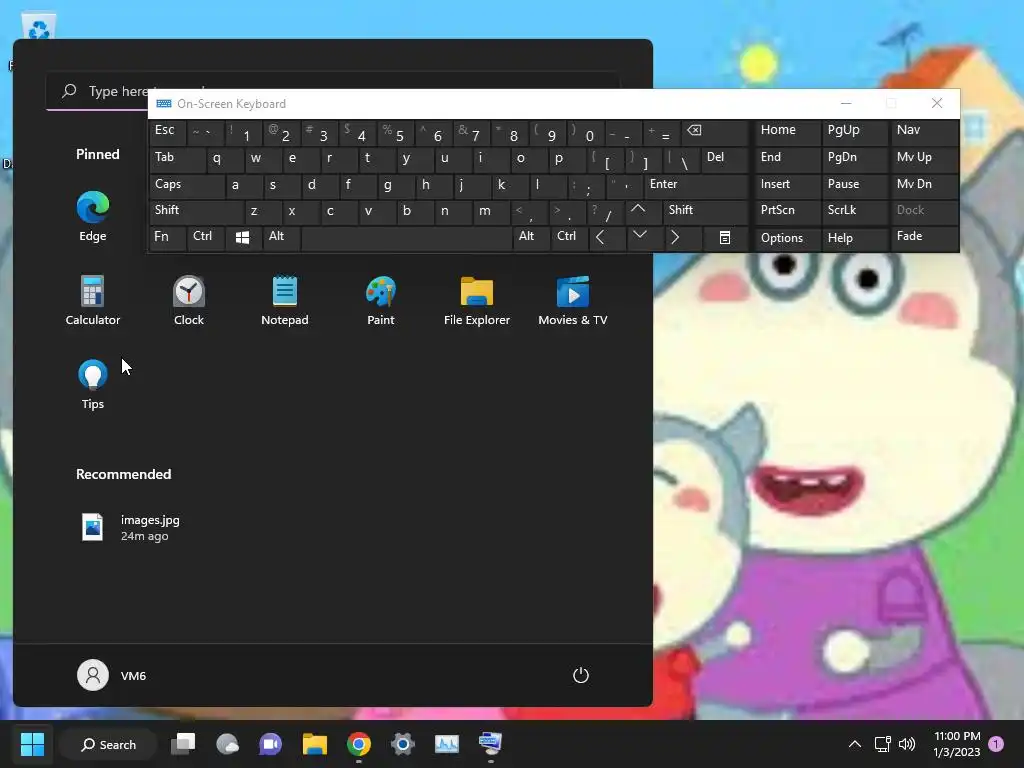Open recommended file images.jpg

pos(131,528)
